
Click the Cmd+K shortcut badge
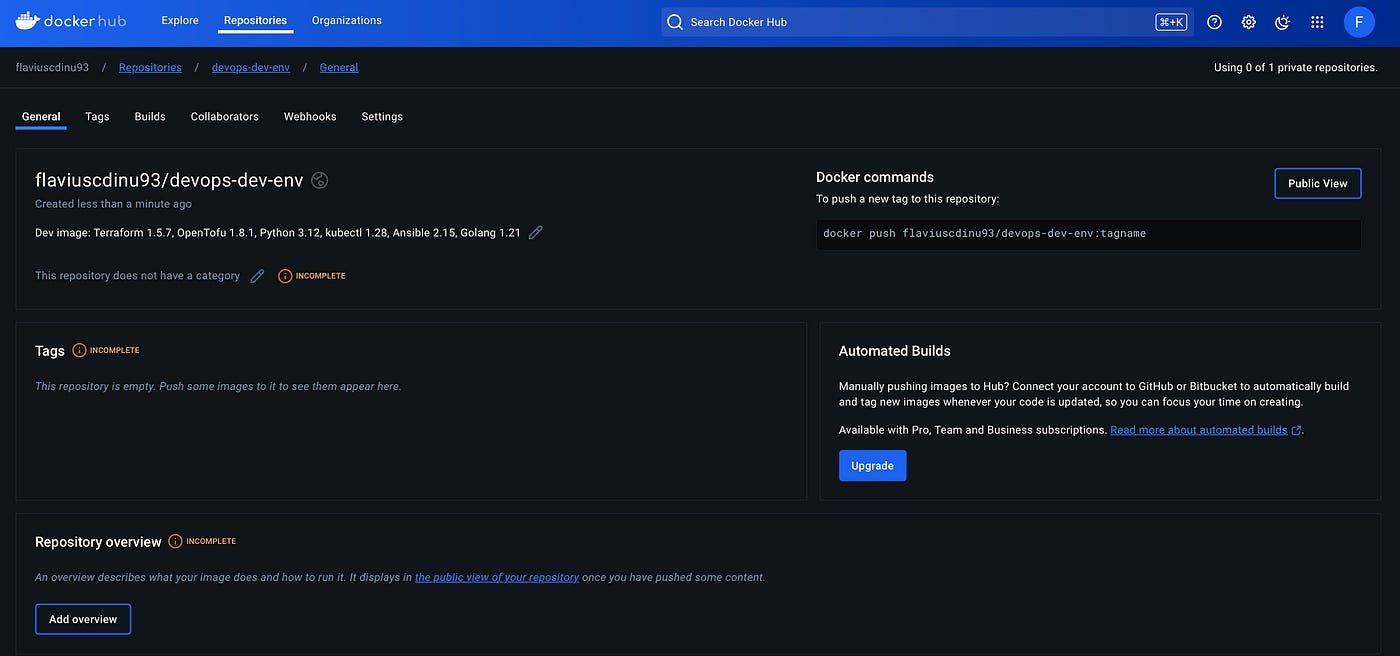[x=1171, y=22]
